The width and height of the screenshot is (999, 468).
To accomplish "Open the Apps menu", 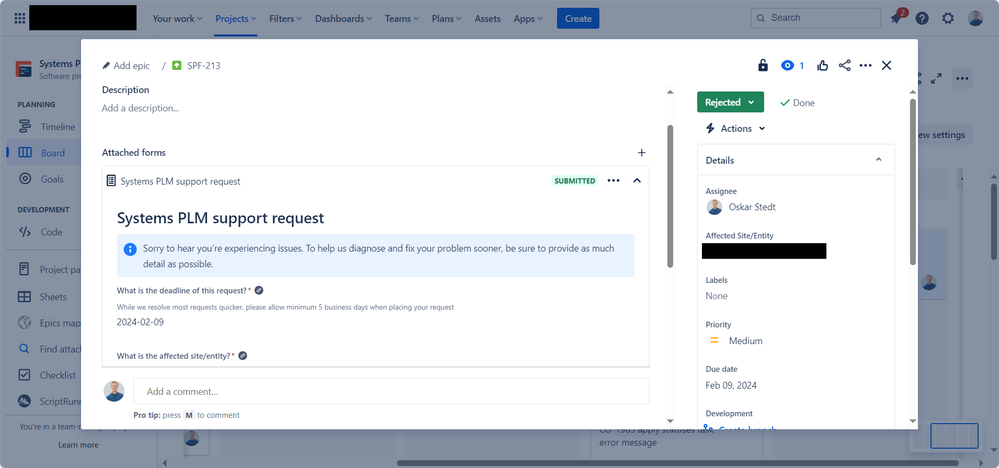I will 528,18.
